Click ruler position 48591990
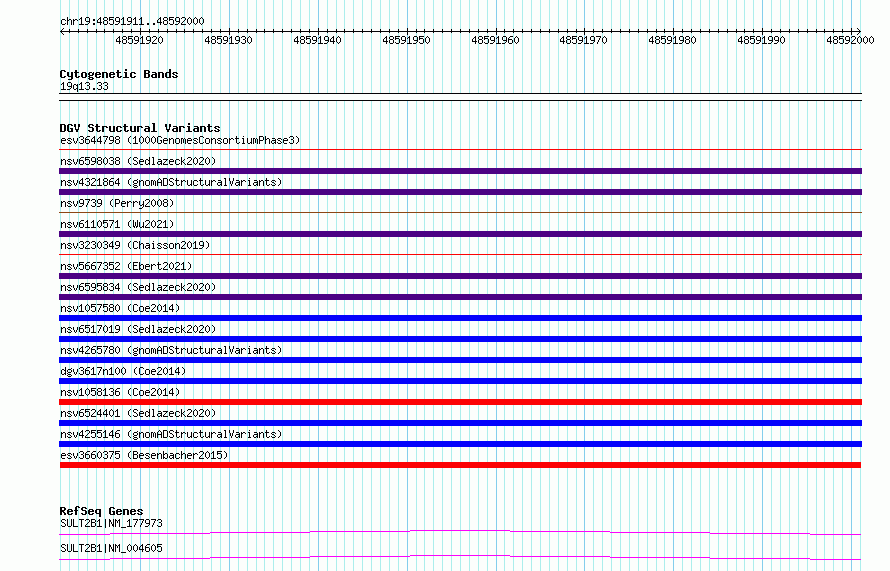 (x=761, y=40)
